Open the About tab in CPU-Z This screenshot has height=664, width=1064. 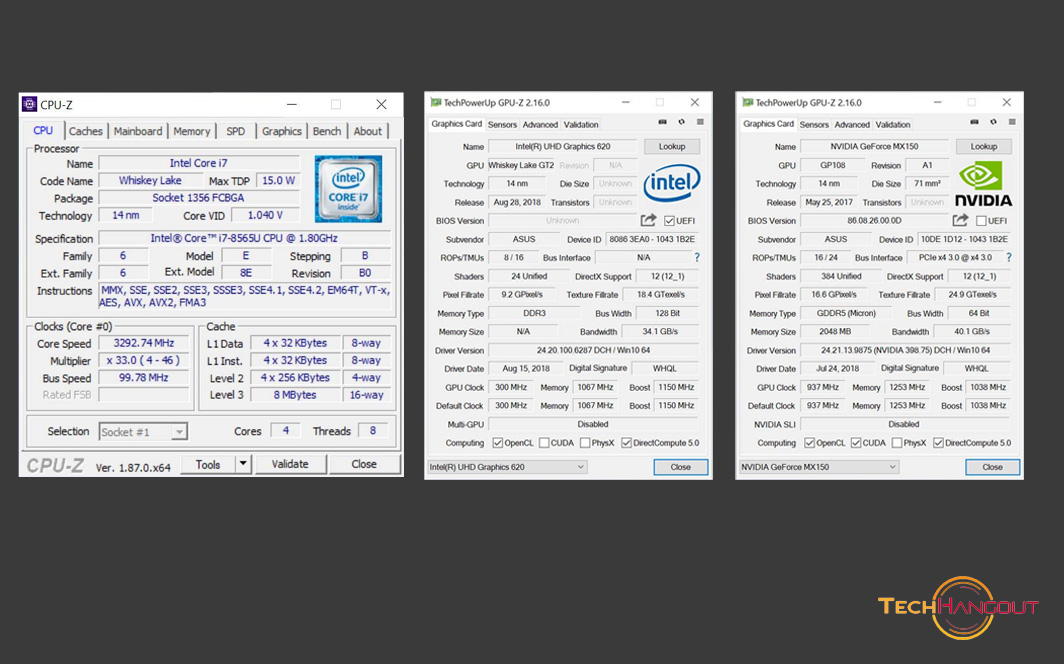tap(368, 131)
